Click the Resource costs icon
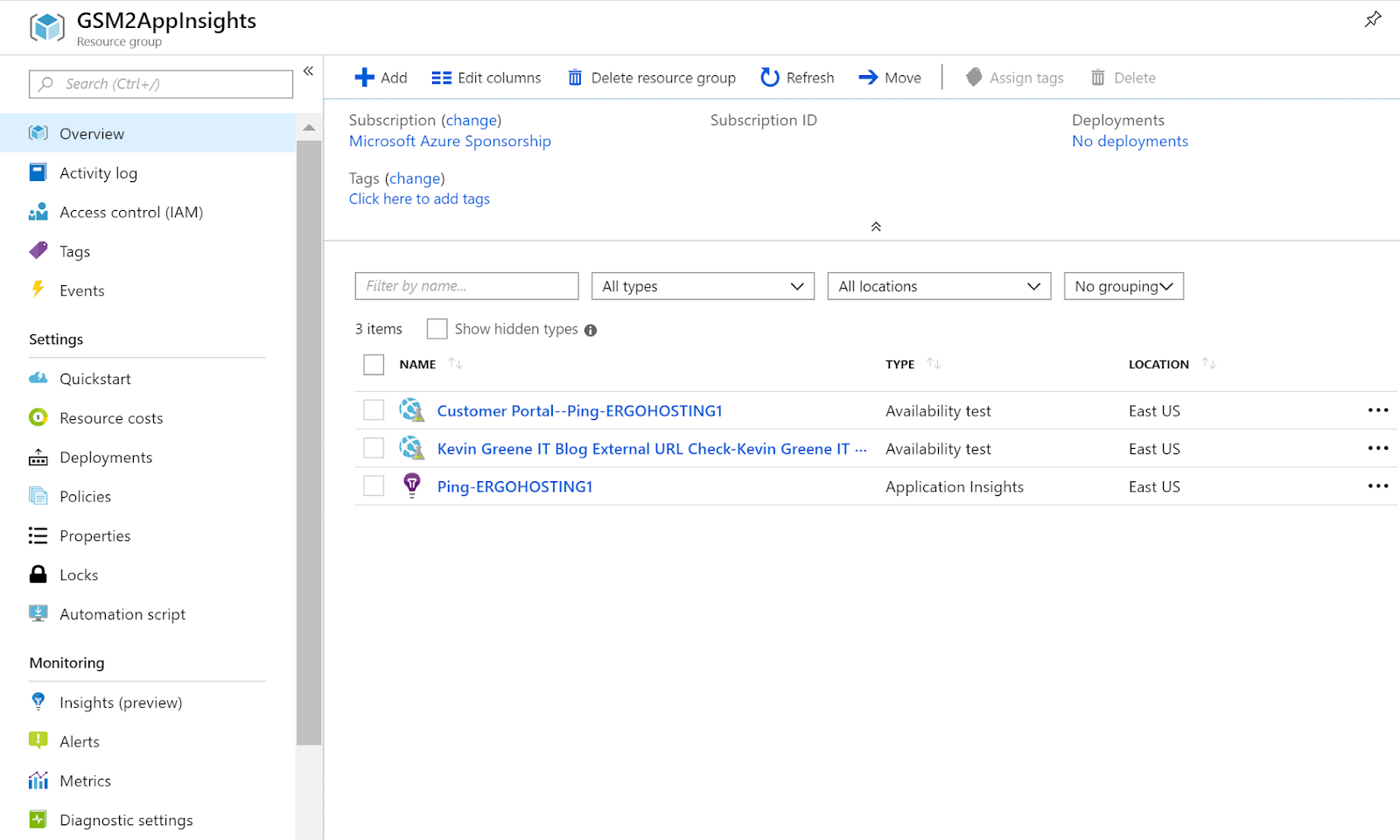The height and width of the screenshot is (840, 1400). [x=38, y=417]
